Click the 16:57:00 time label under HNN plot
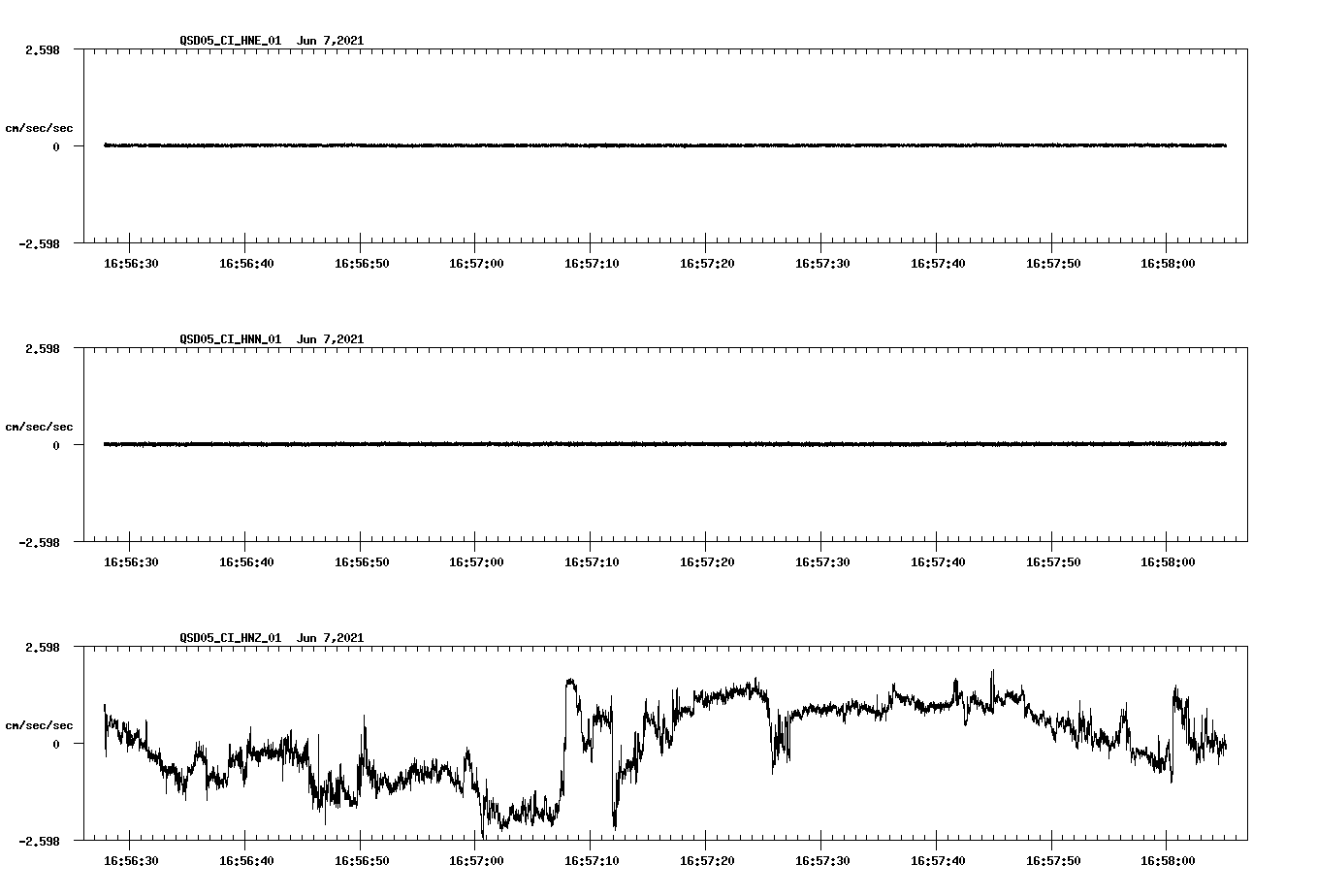Viewport: 1317px width, 896px height. 476,562
